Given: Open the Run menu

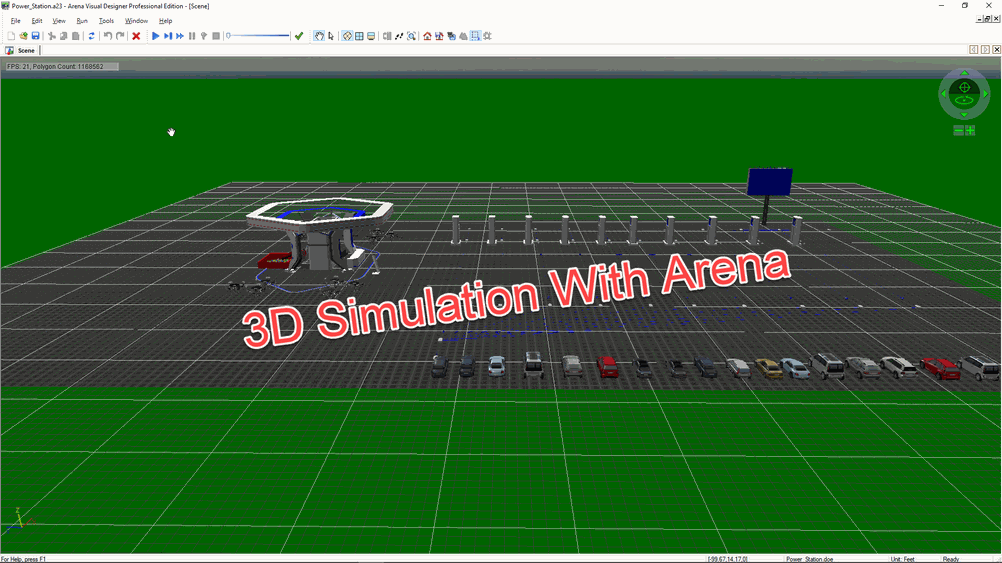Looking at the screenshot, I should pos(82,21).
